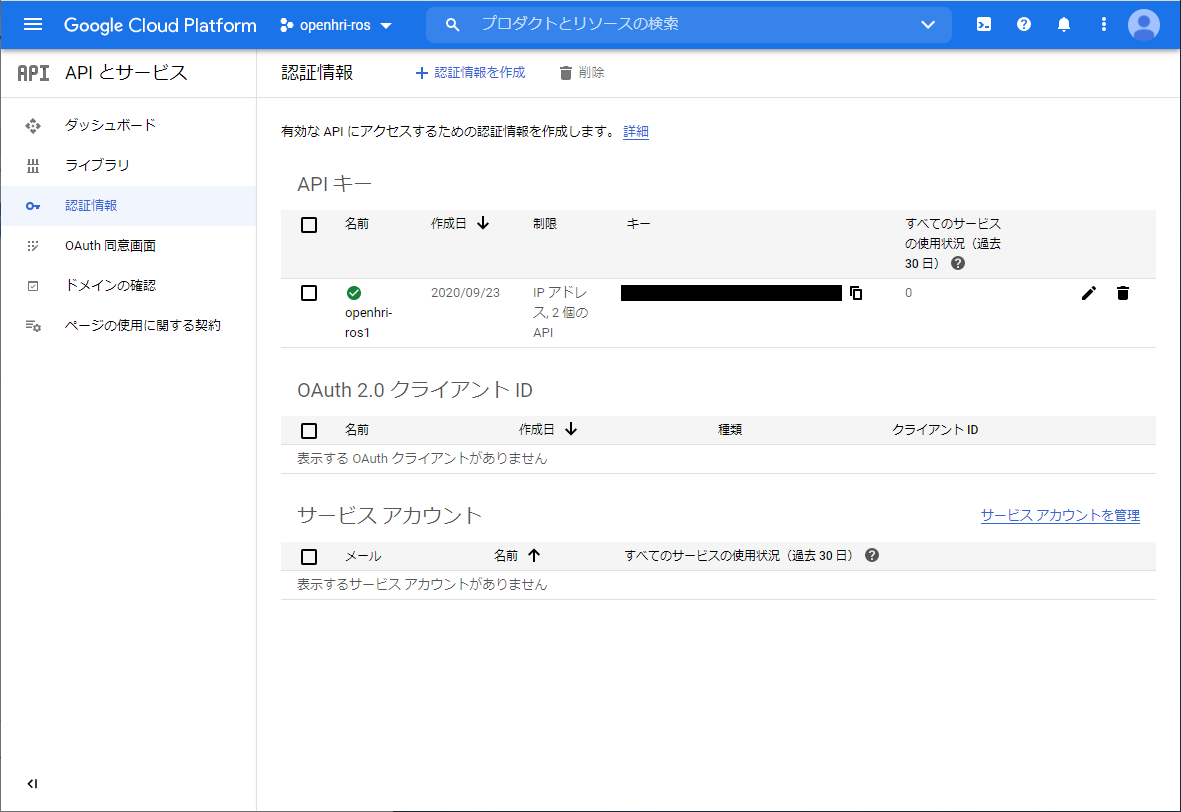1181x812 pixels.
Task: Check the openhri-ros1 key row checkbox
Action: [x=309, y=293]
